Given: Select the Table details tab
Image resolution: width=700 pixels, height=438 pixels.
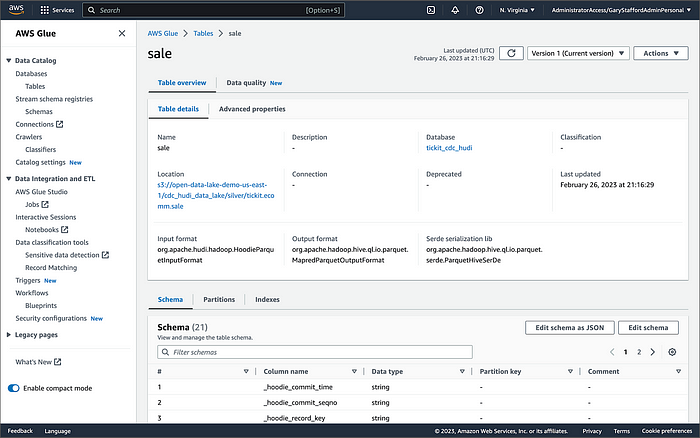Looking at the screenshot, I should coord(178,109).
